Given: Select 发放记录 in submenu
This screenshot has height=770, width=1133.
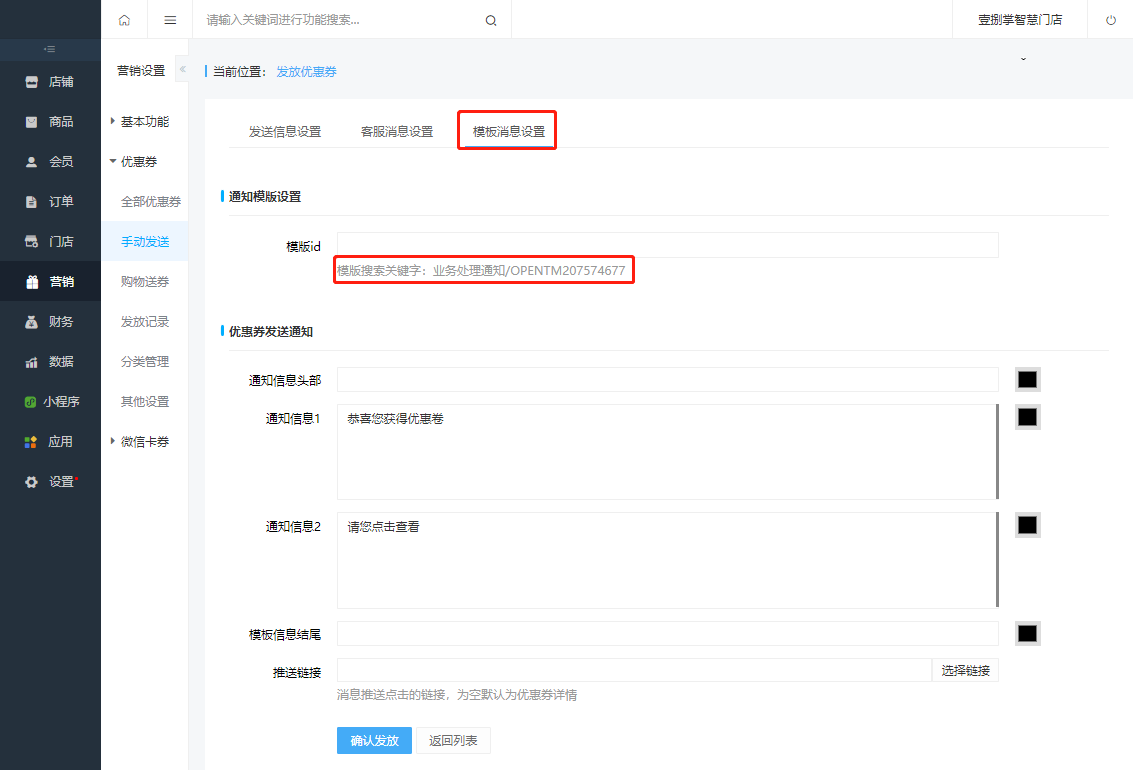Looking at the screenshot, I should [145, 321].
